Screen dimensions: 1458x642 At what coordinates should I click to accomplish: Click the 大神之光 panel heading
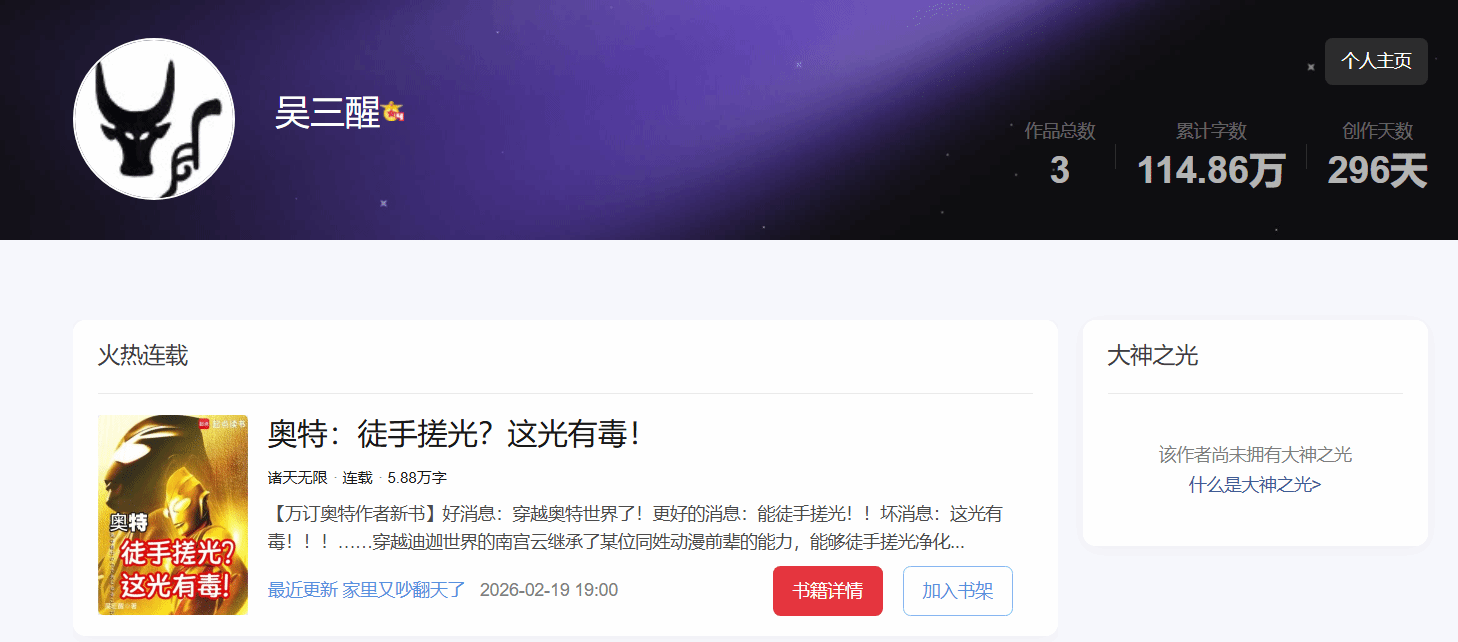click(1153, 356)
